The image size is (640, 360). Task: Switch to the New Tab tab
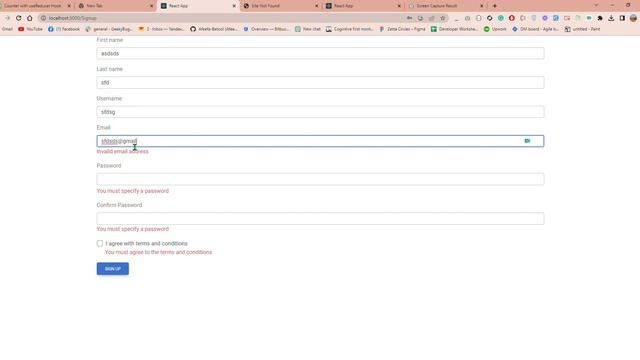point(116,6)
